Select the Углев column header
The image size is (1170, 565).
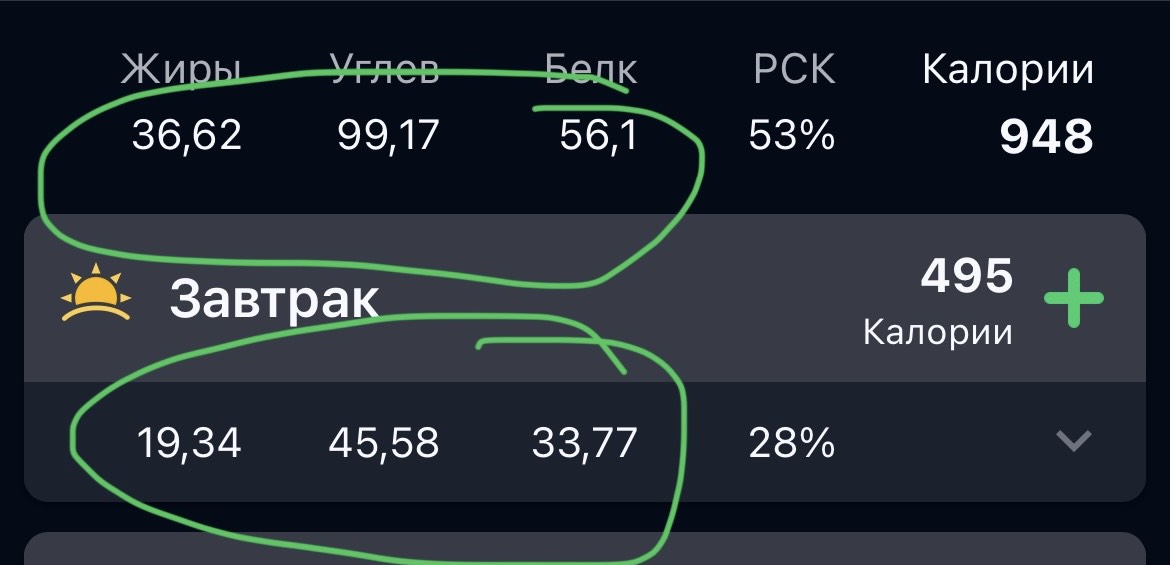385,70
